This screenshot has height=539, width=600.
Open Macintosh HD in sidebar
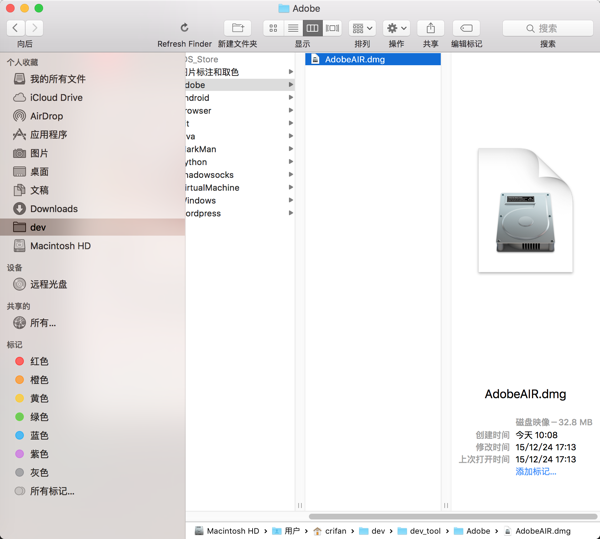[92, 246]
